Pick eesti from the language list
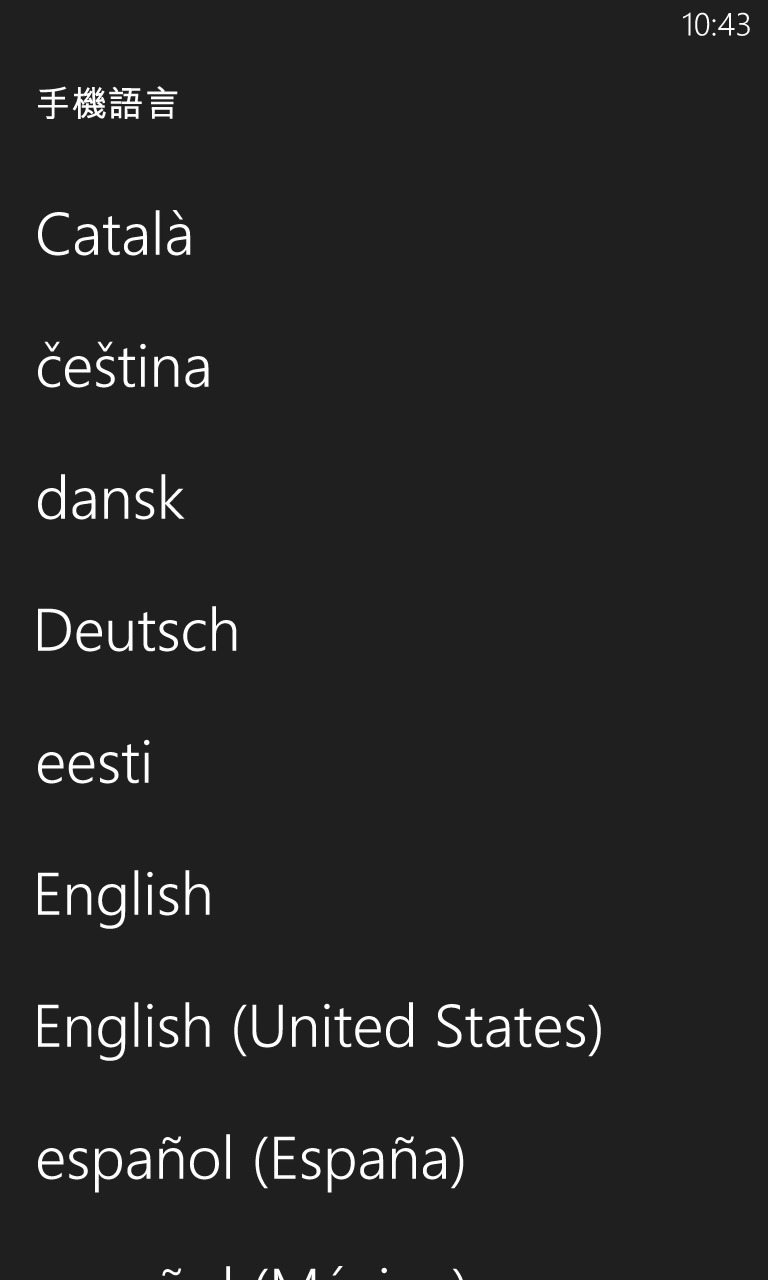 tap(94, 763)
